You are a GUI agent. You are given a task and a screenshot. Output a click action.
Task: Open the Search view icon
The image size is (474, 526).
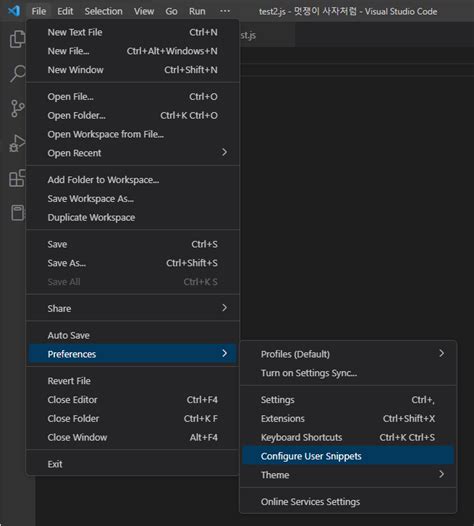[17, 73]
